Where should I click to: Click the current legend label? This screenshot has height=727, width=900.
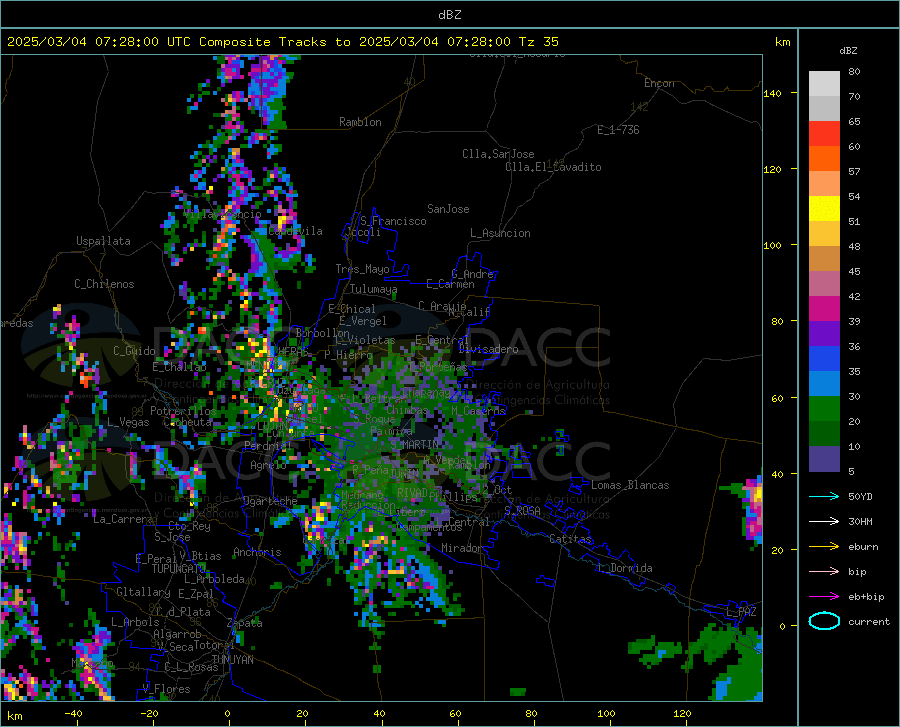(x=869, y=622)
